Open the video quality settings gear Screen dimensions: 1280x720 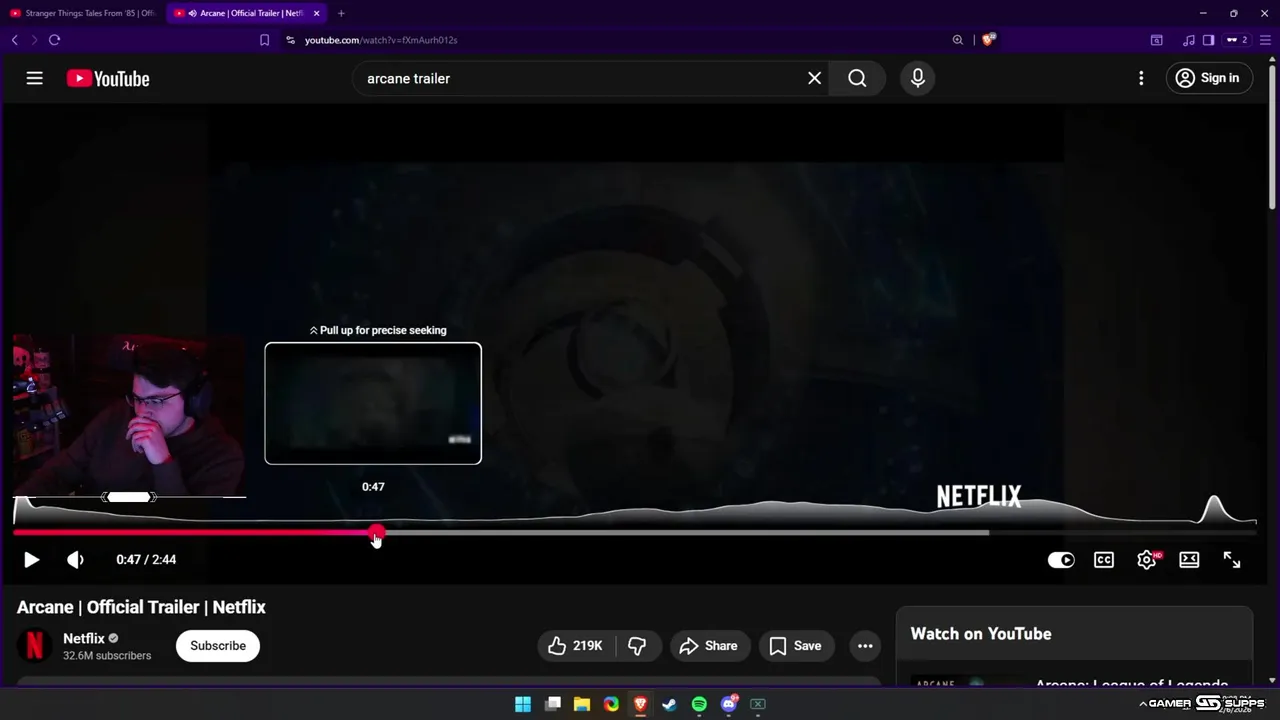pyautogui.click(x=1147, y=560)
